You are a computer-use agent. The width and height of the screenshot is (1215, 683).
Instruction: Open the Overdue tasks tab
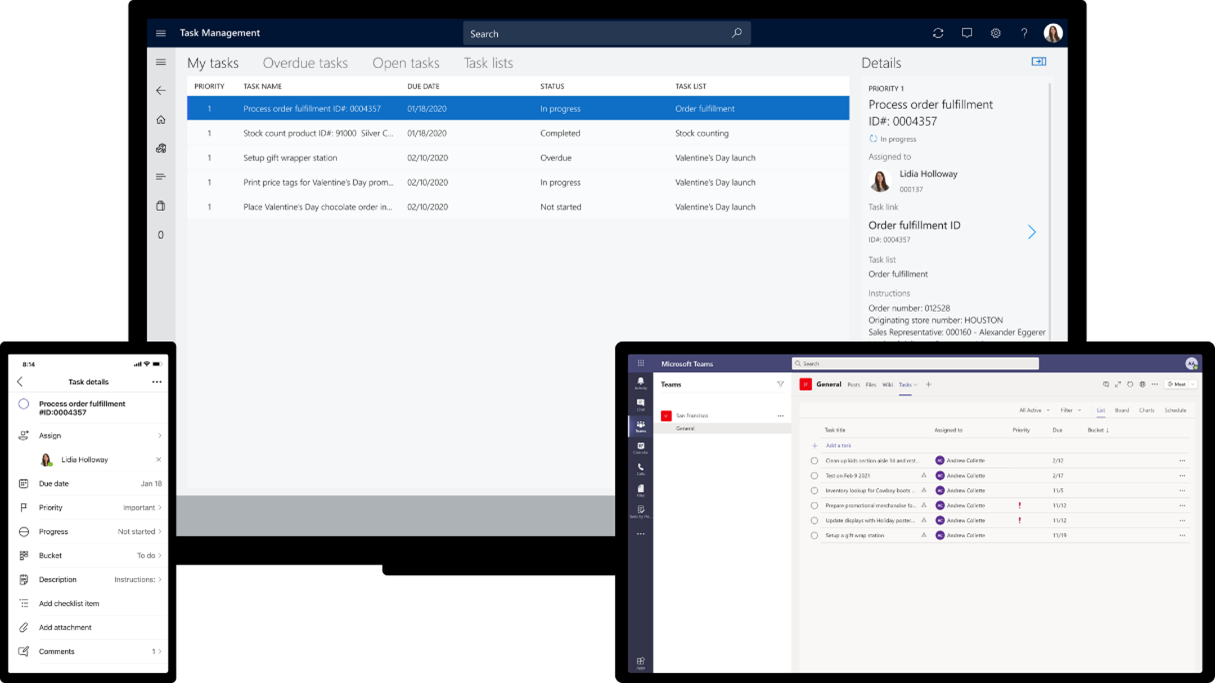pyautogui.click(x=305, y=62)
